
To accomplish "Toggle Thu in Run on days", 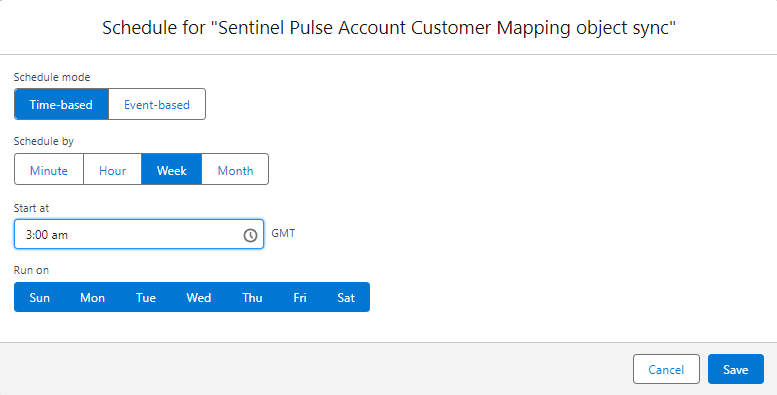I will coord(252,297).
